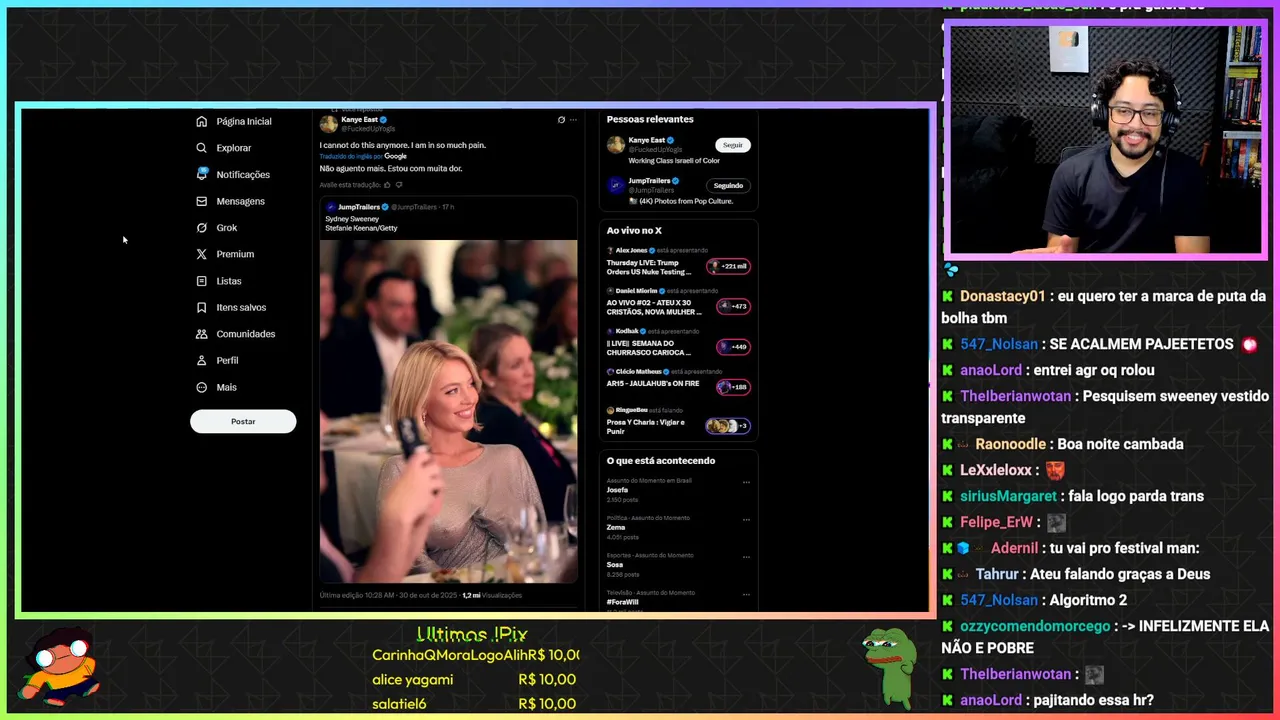Open Itens salvos bookmarks in sidebar
The image size is (1280, 720).
tap(231, 307)
